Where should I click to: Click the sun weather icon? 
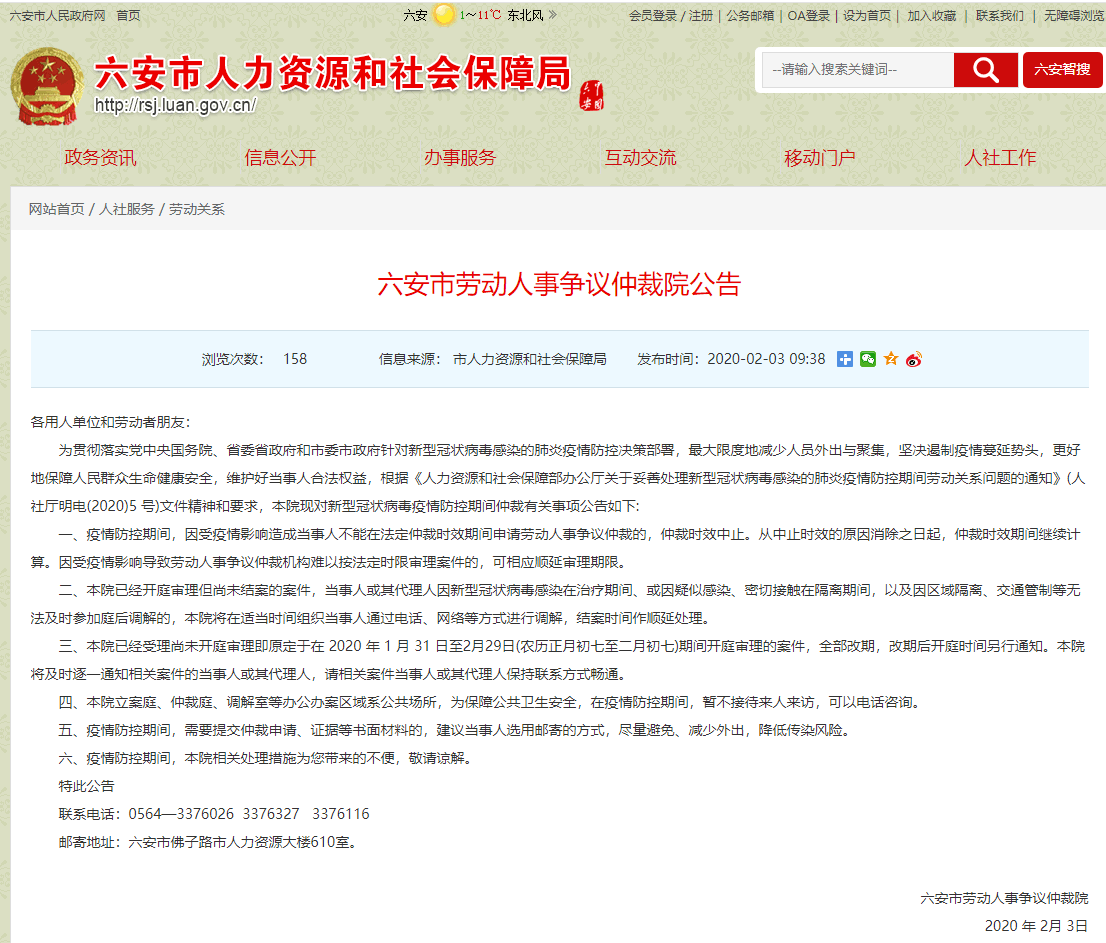pos(444,14)
